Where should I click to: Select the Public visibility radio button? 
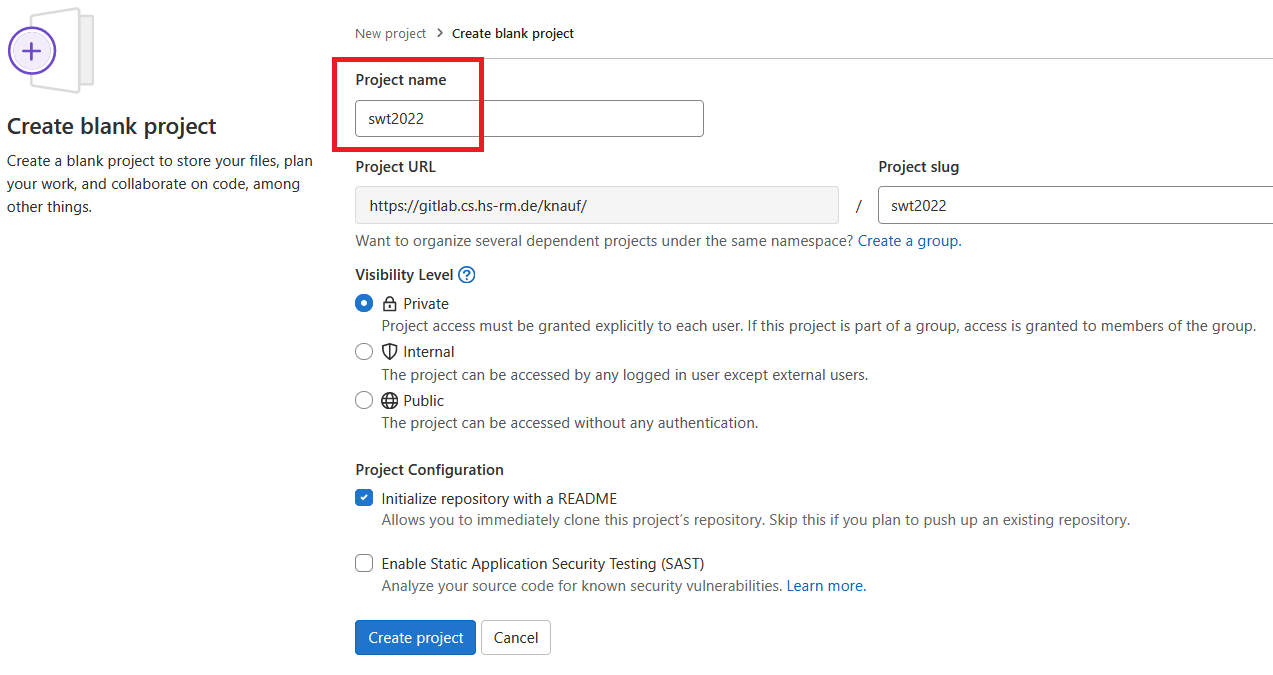tap(364, 400)
